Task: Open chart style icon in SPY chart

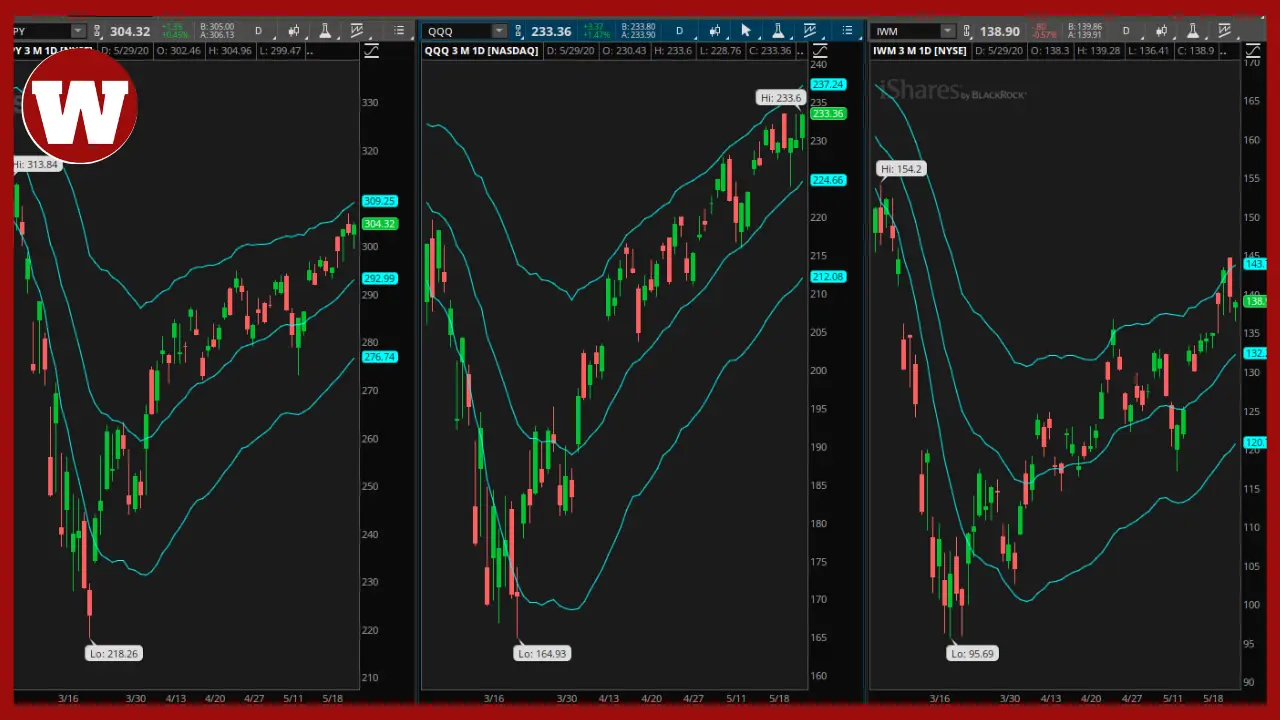Action: (294, 31)
